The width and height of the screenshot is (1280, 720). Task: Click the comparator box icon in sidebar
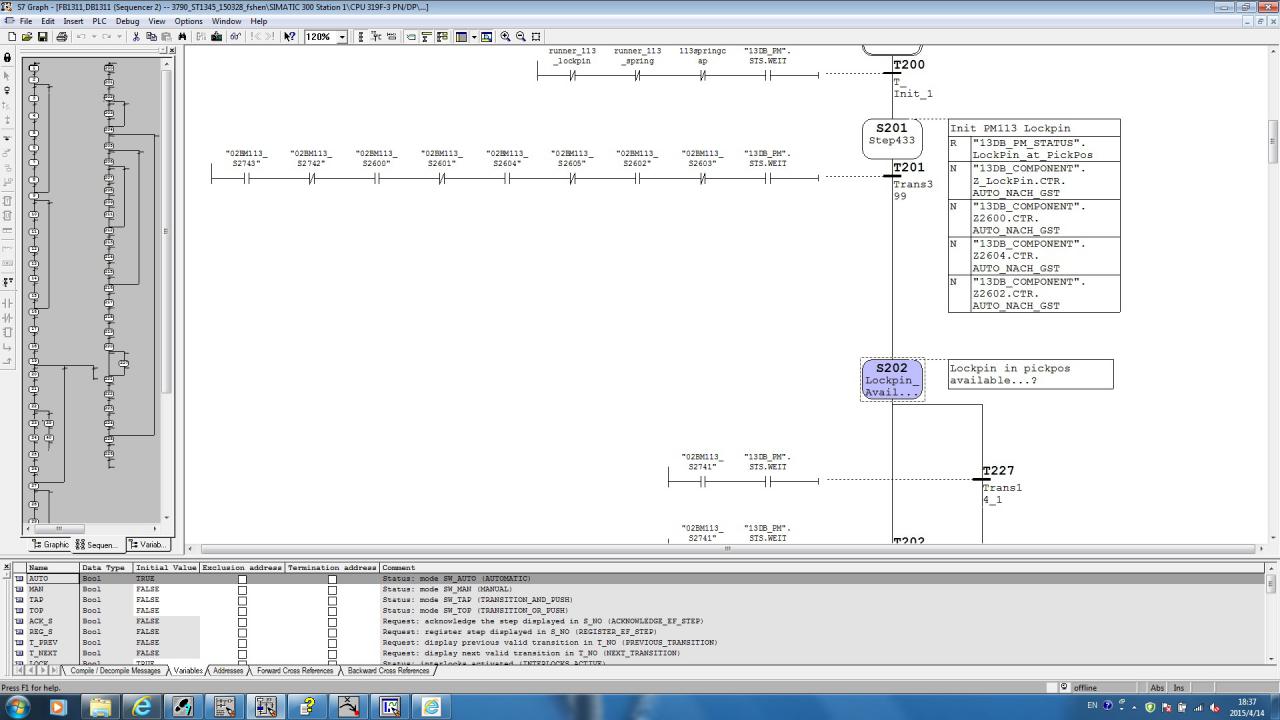8,333
